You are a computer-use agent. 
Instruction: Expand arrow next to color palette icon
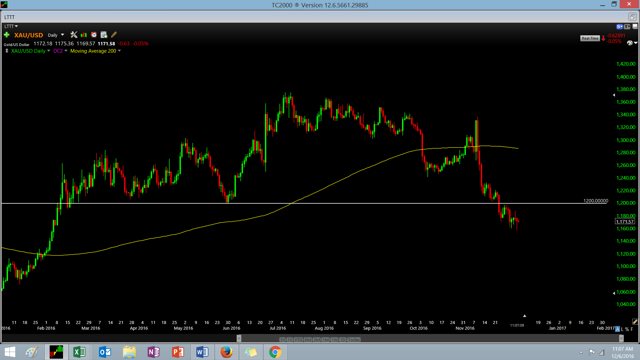point(636,43)
